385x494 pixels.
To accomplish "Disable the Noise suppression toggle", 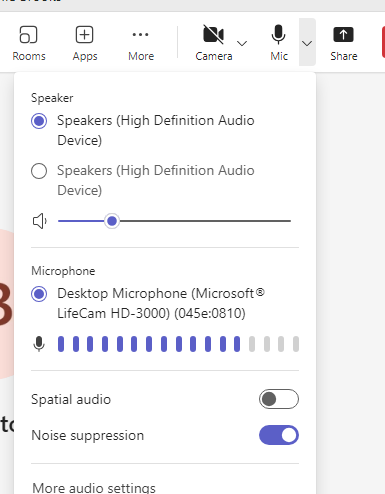I will click(279, 435).
